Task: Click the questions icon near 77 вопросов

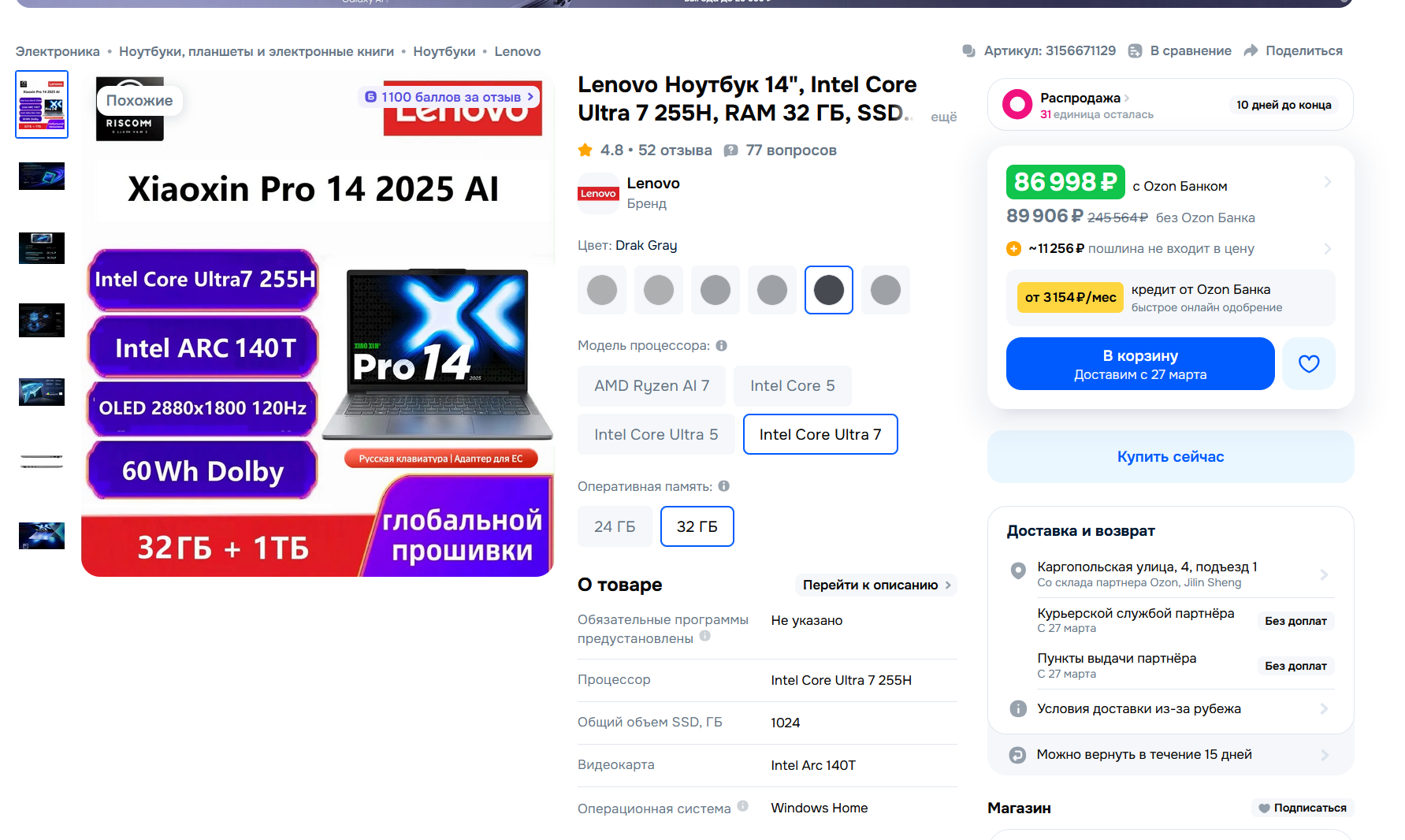Action: 730,150
